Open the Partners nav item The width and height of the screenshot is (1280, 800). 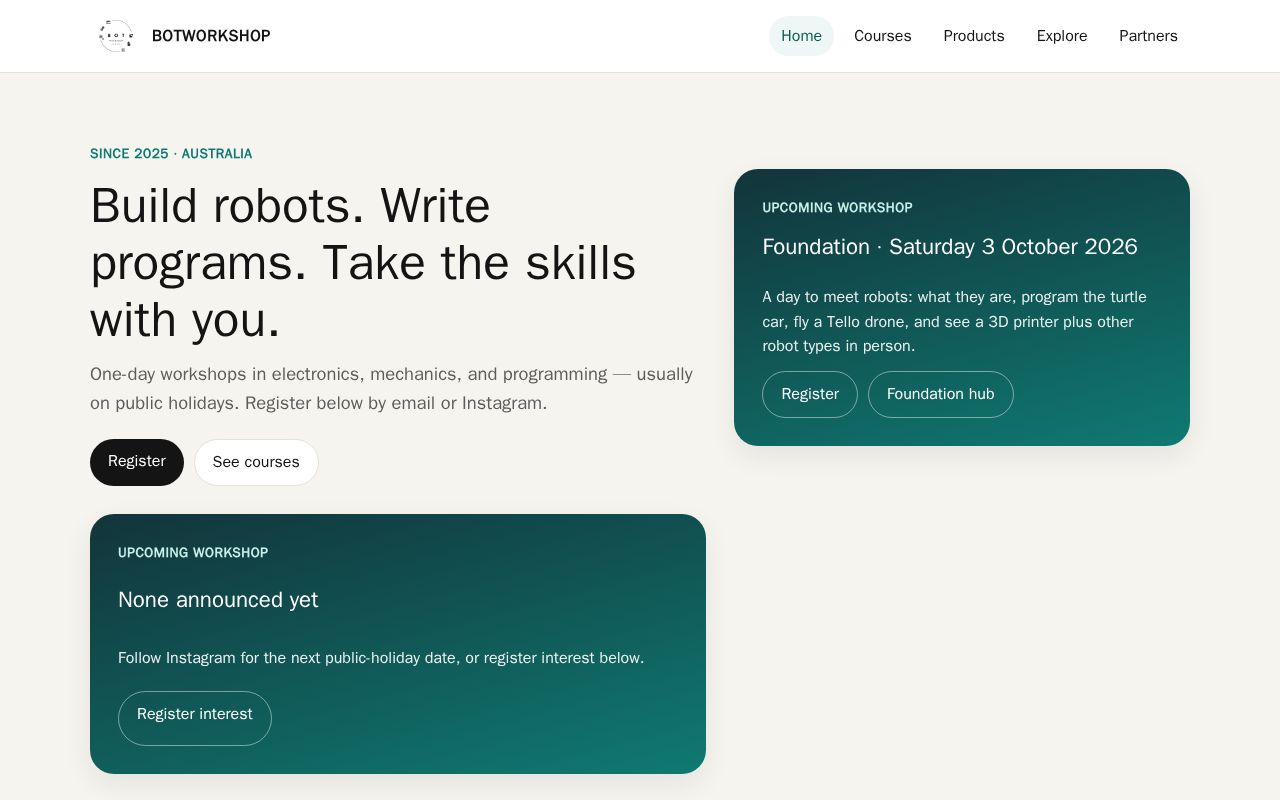coord(1148,36)
